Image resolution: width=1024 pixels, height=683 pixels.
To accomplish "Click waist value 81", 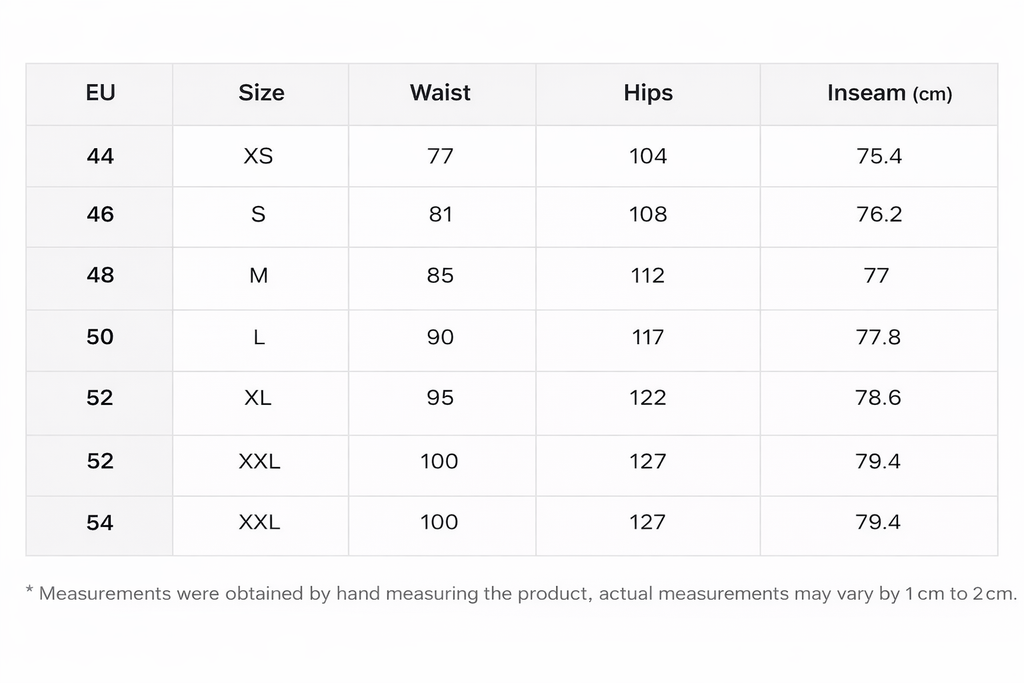I will pyautogui.click(x=440, y=214).
